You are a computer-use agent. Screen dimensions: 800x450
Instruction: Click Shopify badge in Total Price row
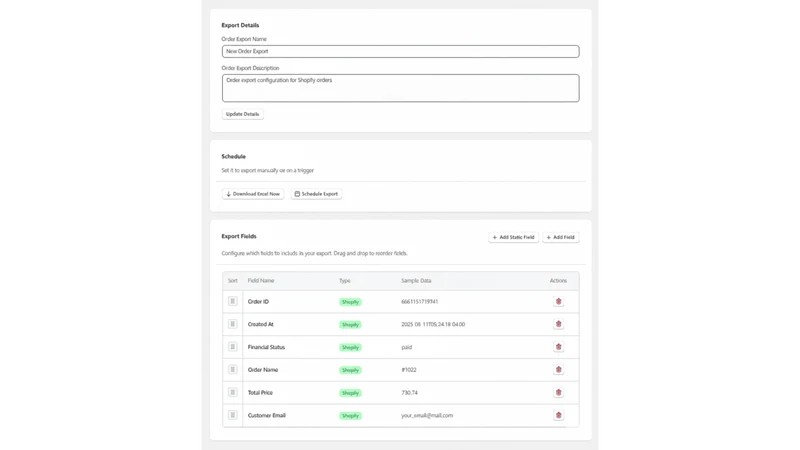351,393
